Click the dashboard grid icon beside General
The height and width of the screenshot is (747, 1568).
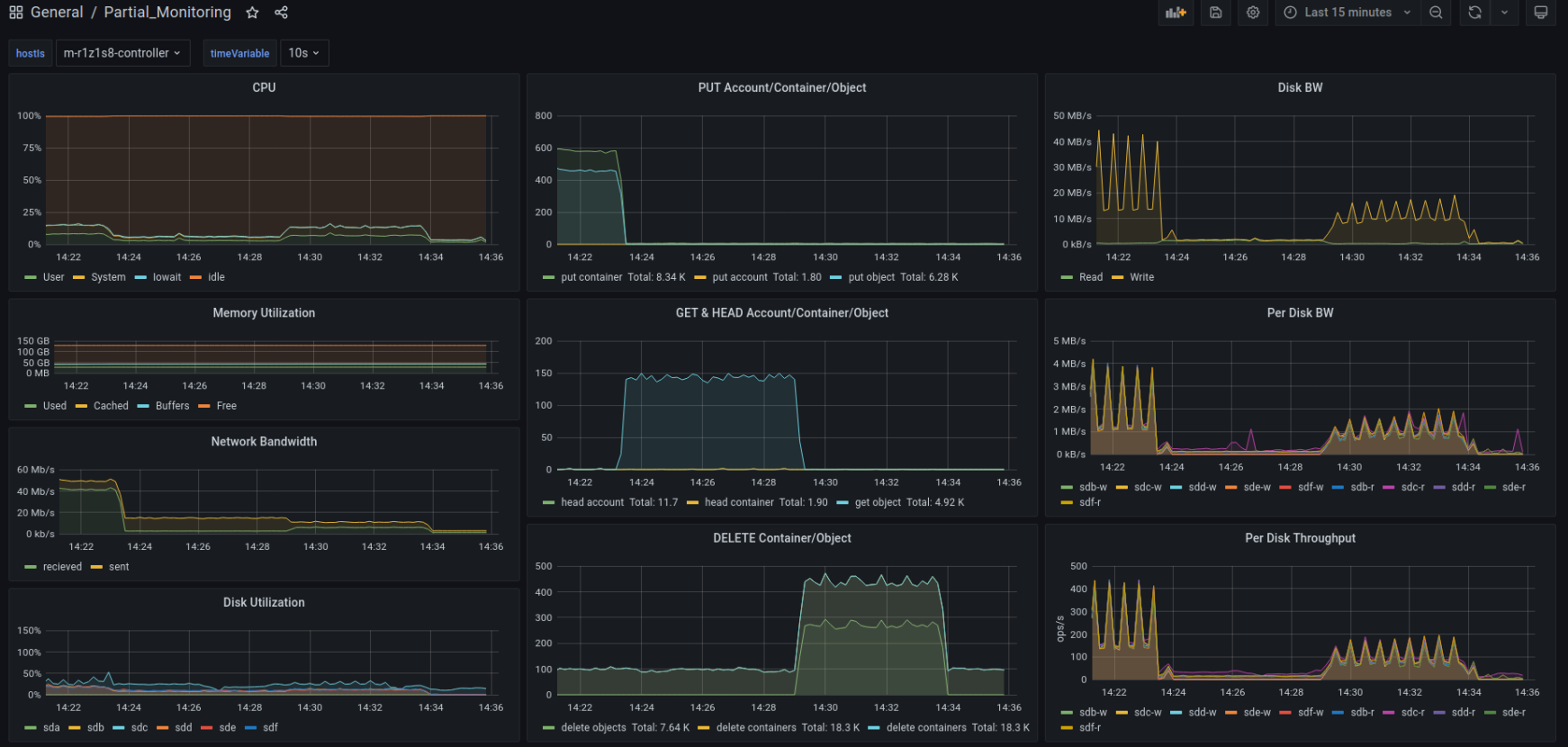pyautogui.click(x=15, y=13)
